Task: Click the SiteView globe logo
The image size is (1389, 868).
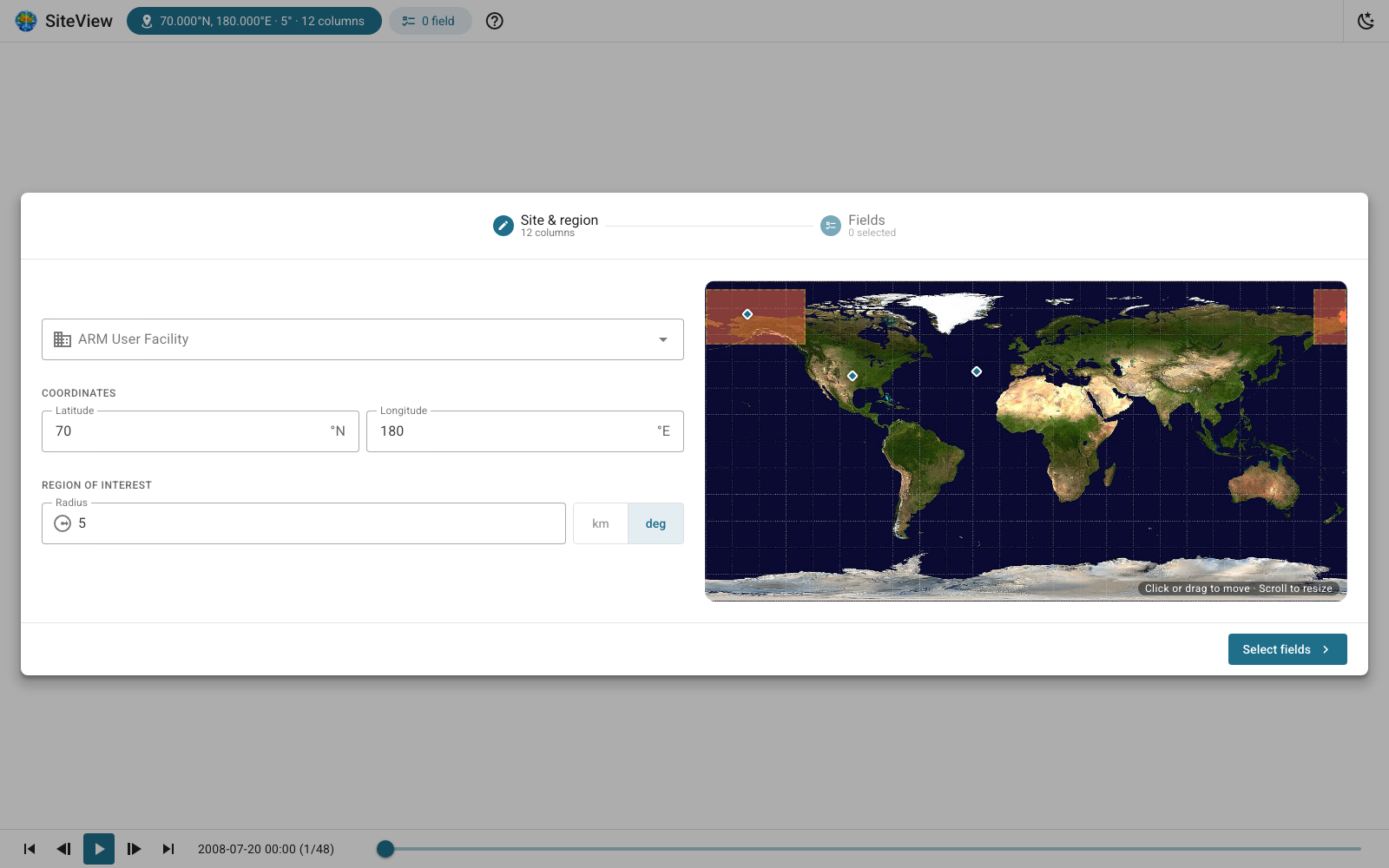Action: (x=26, y=21)
